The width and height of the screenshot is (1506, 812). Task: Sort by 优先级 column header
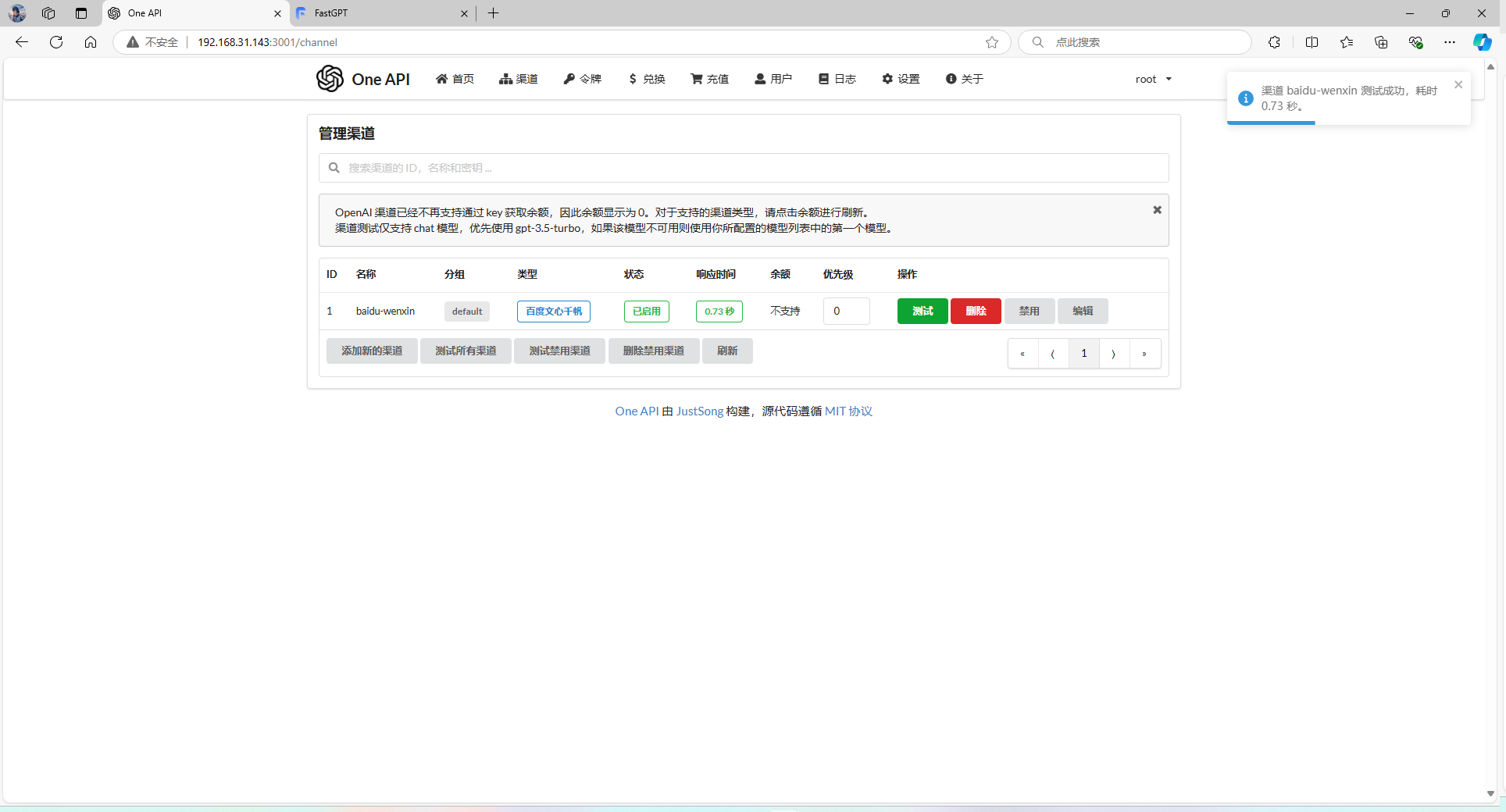point(838,274)
